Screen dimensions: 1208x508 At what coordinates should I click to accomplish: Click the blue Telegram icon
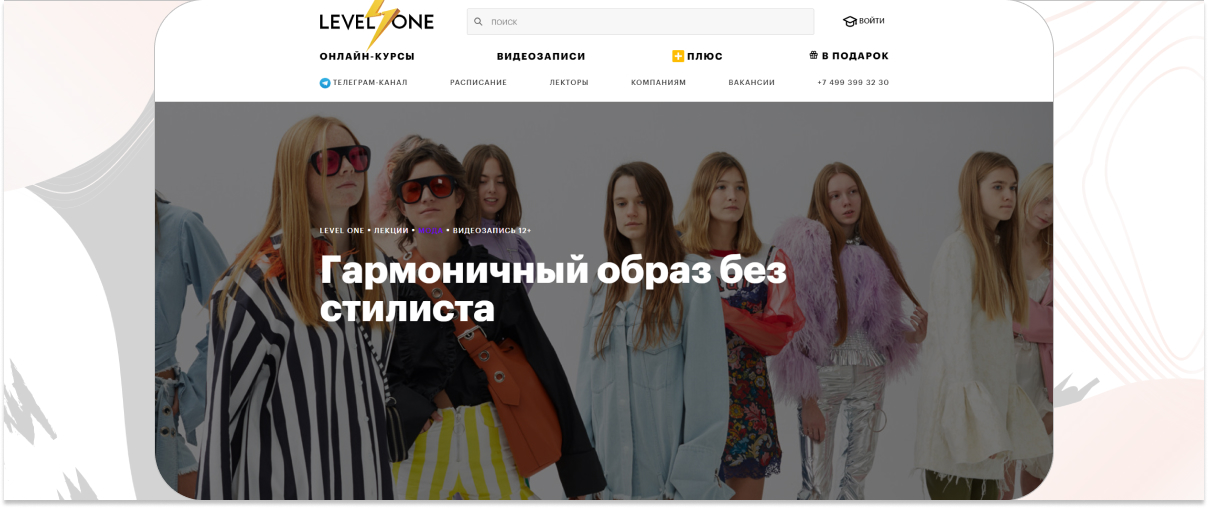[325, 83]
